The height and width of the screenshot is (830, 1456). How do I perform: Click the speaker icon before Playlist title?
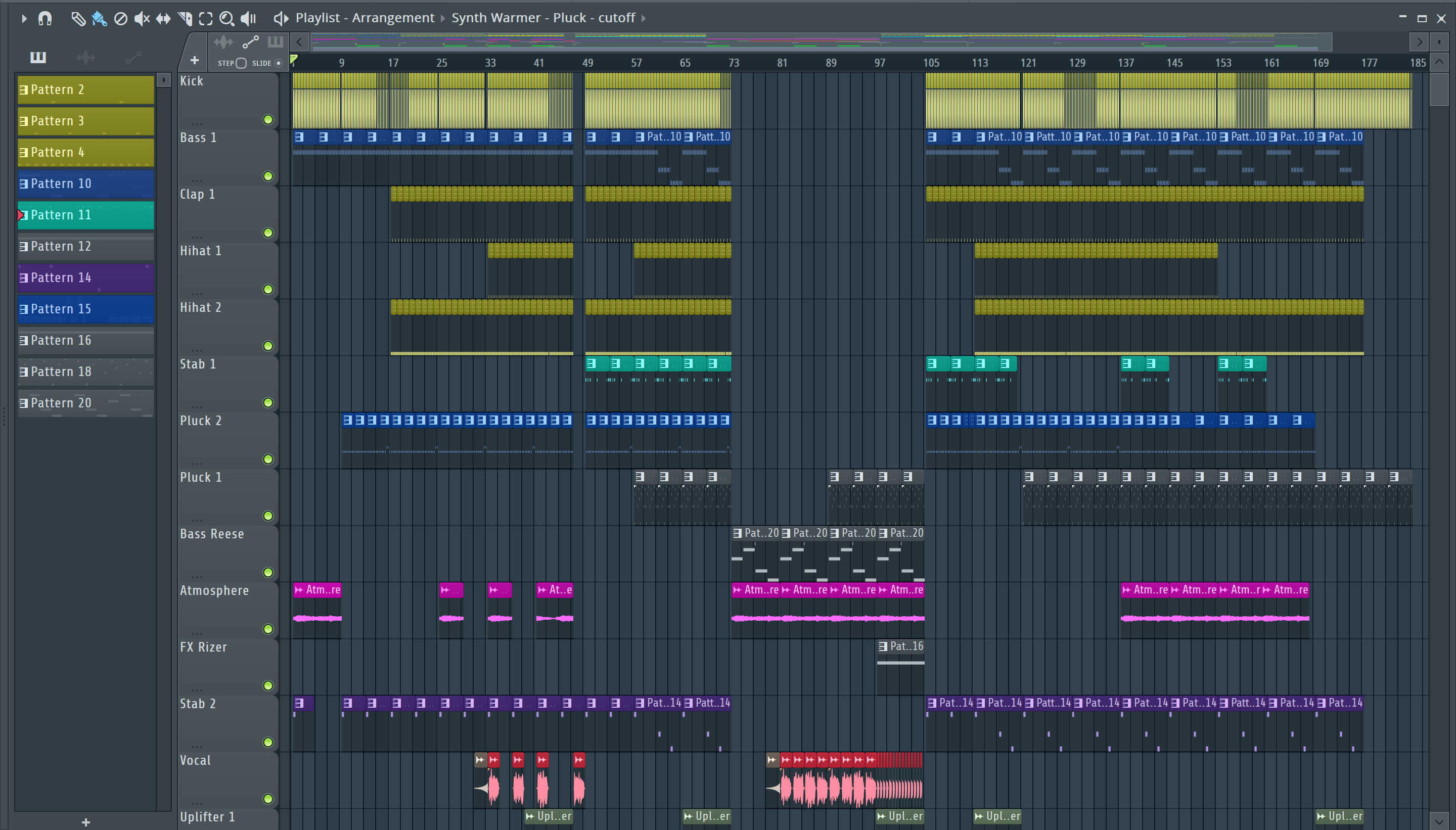pos(281,18)
